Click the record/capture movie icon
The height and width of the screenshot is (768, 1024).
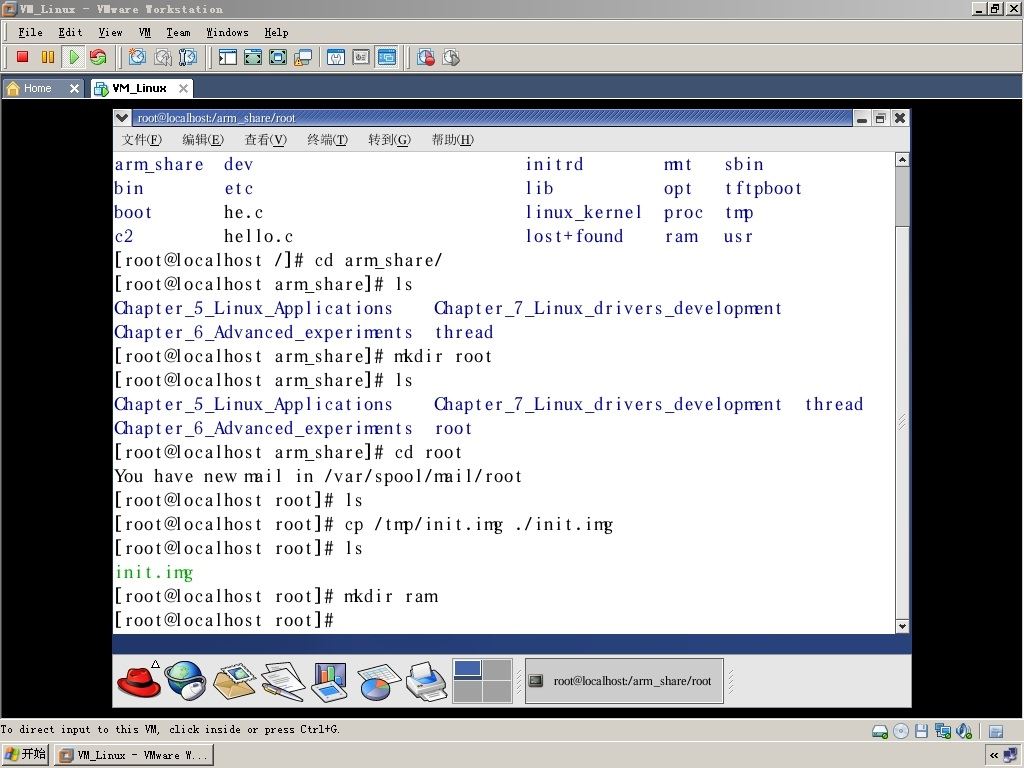pyautogui.click(x=426, y=57)
